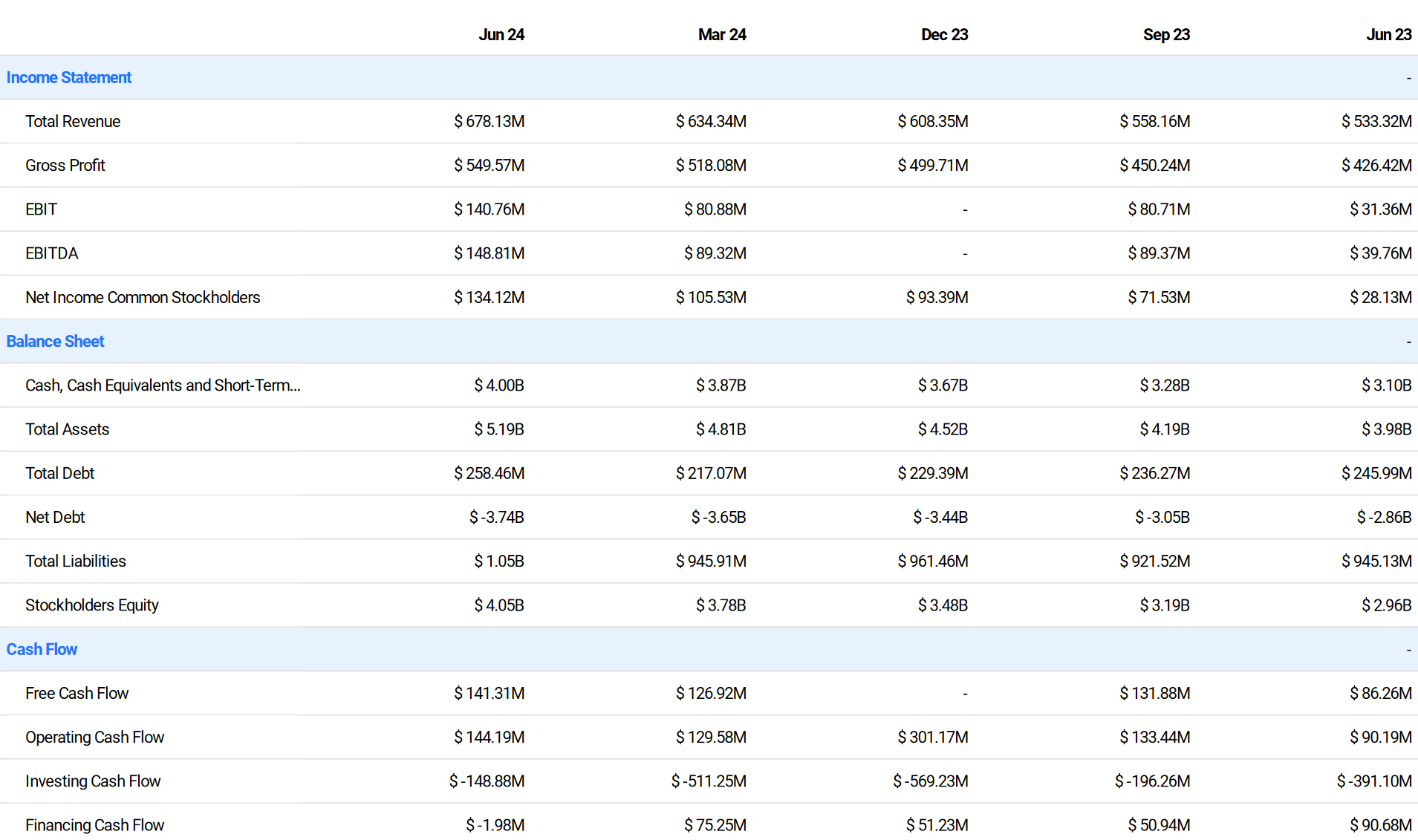Image resolution: width=1418 pixels, height=840 pixels.
Task: Select Total Debt value $ 229.39M
Action: coord(933,473)
